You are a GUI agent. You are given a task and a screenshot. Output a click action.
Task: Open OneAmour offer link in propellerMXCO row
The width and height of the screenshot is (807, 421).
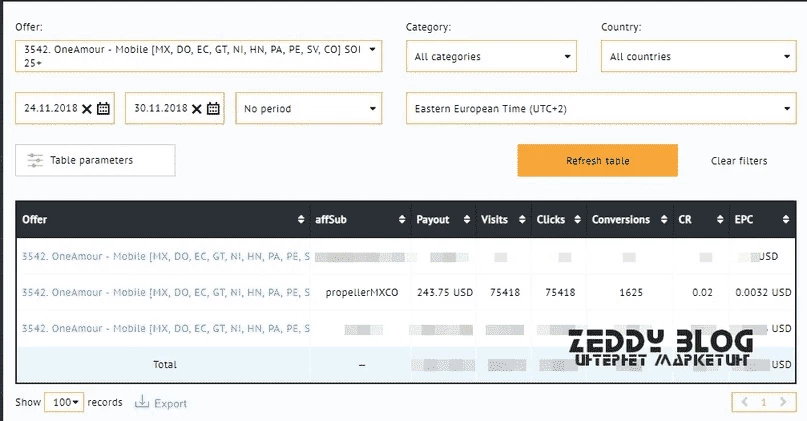coord(166,292)
